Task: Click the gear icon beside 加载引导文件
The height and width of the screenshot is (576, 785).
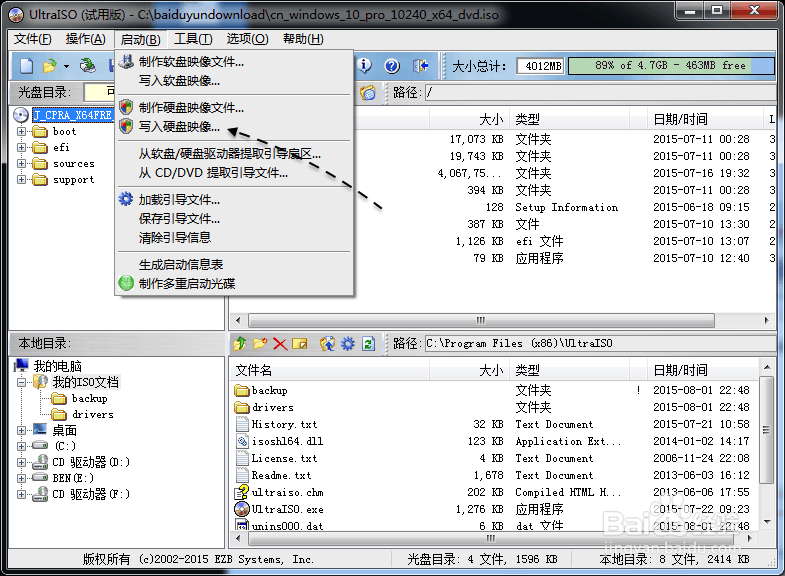Action: click(126, 199)
